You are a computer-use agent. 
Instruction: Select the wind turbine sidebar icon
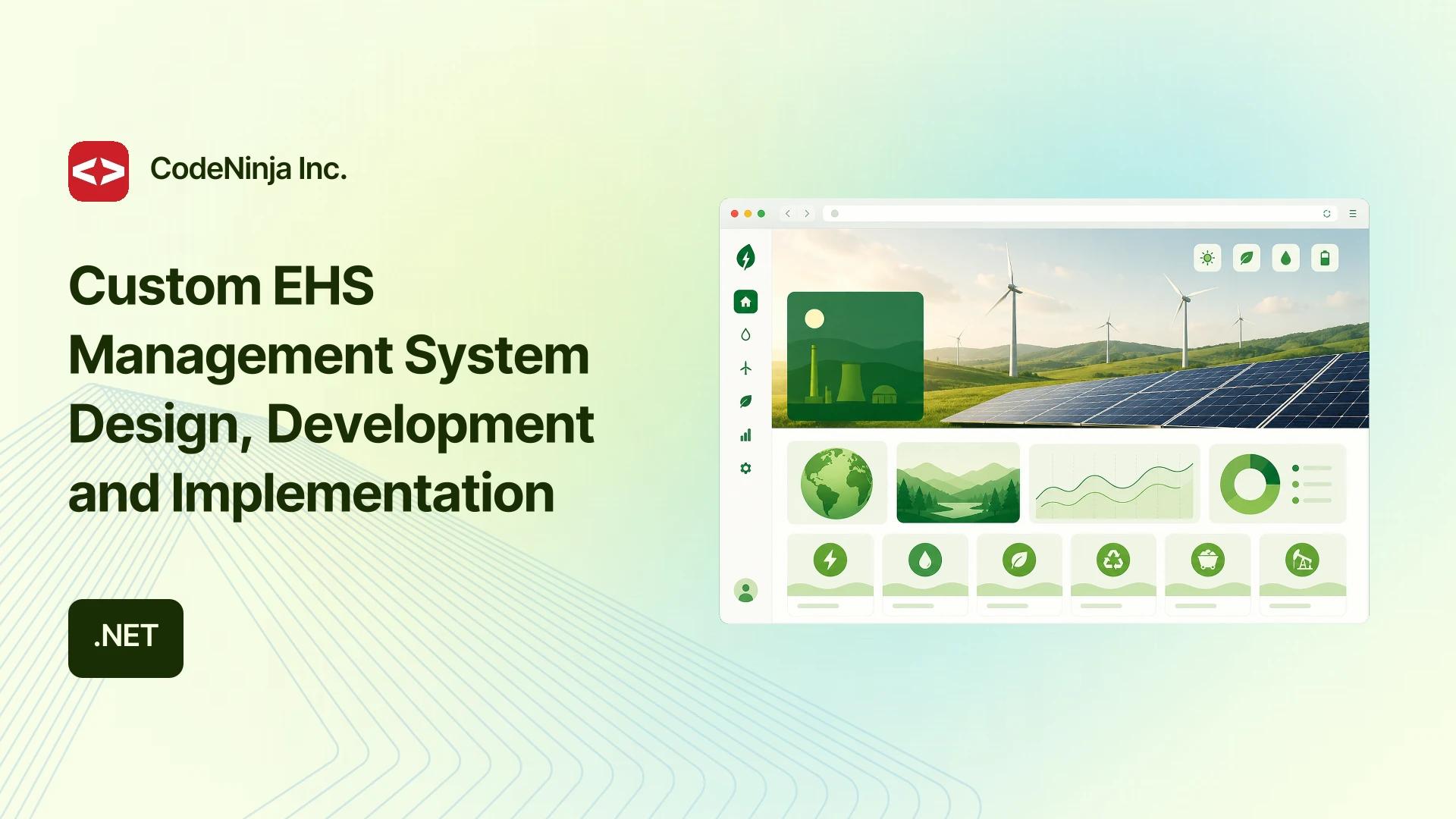click(x=745, y=368)
